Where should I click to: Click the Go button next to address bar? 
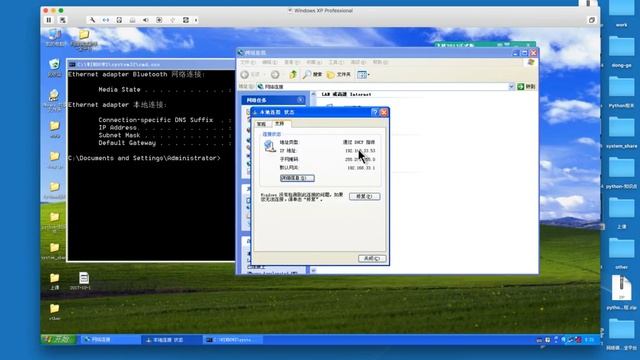526,87
